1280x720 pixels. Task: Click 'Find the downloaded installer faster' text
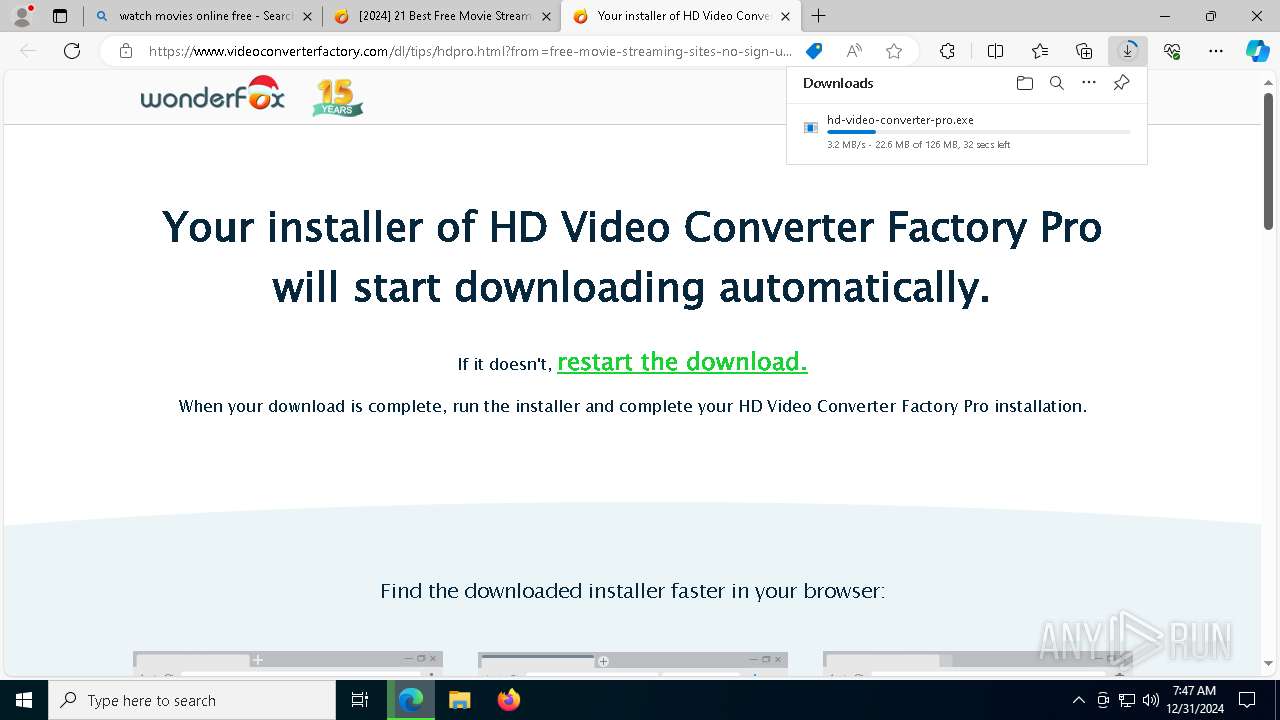(632, 591)
